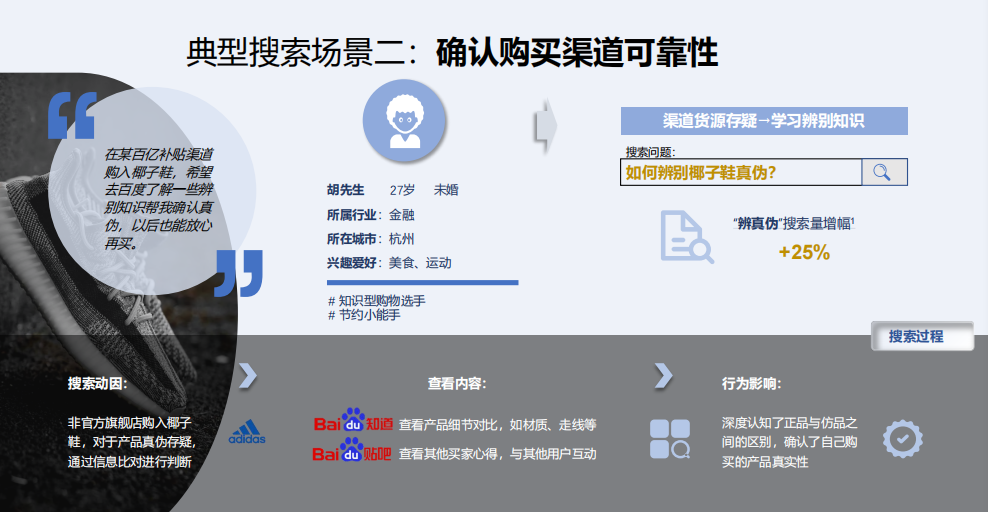The image size is (988, 512).
Task: Click the title 确认购买渠道可靠性
Action: [x=577, y=52]
